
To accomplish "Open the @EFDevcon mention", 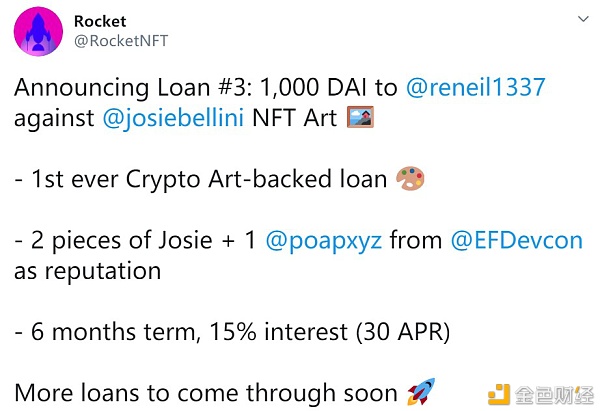I will 517,240.
